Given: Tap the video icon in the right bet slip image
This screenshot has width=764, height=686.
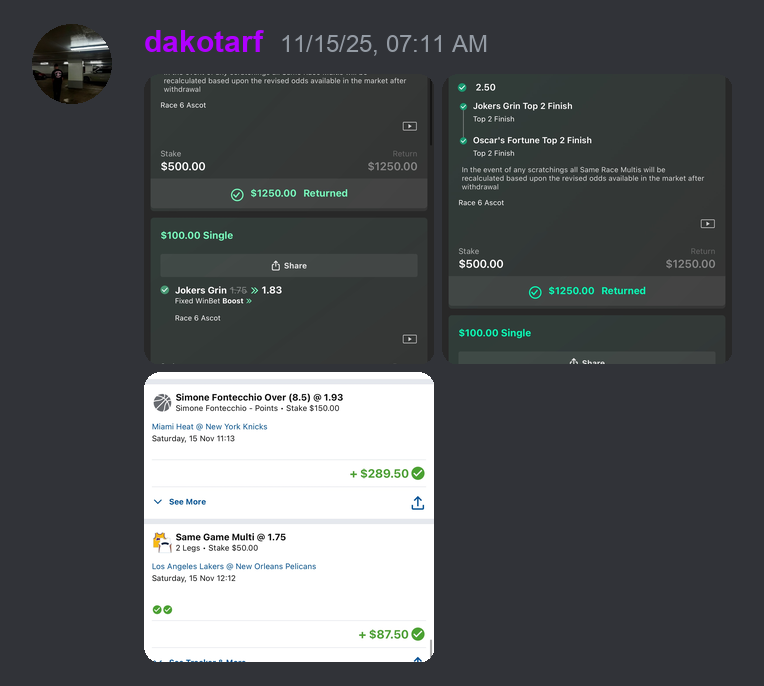Looking at the screenshot, I should [x=707, y=224].
